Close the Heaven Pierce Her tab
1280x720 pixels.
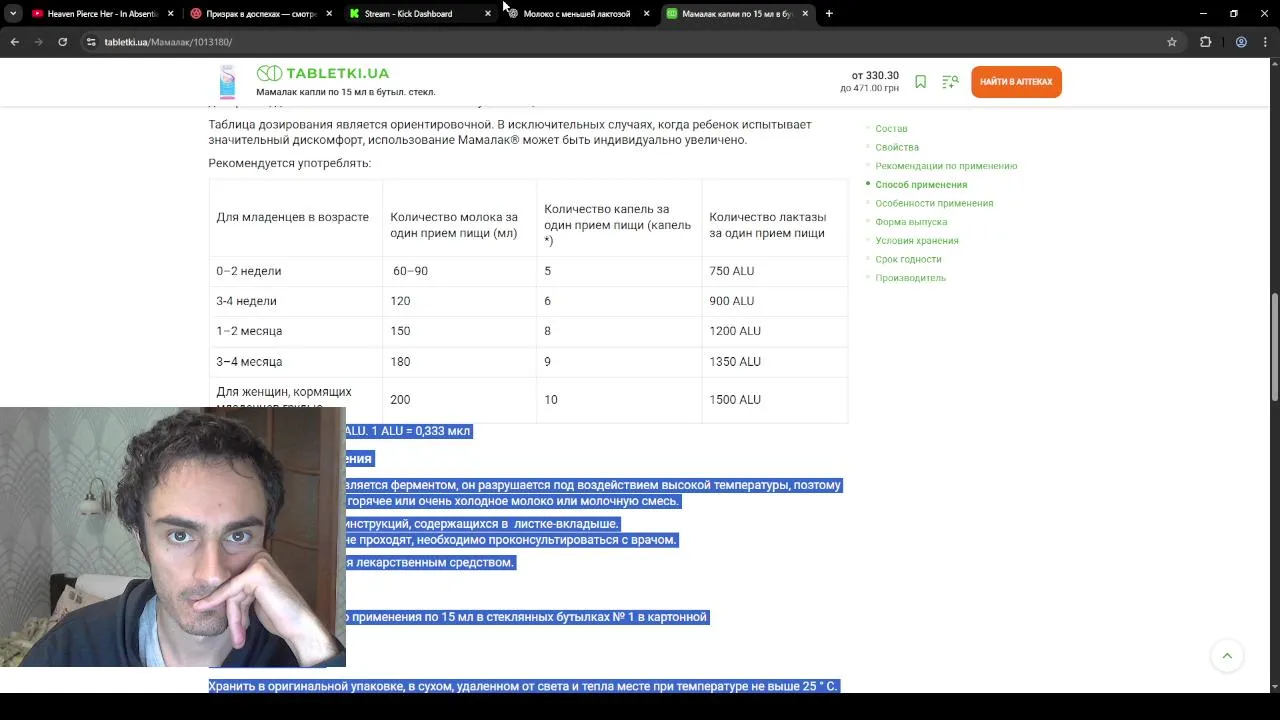(170, 14)
